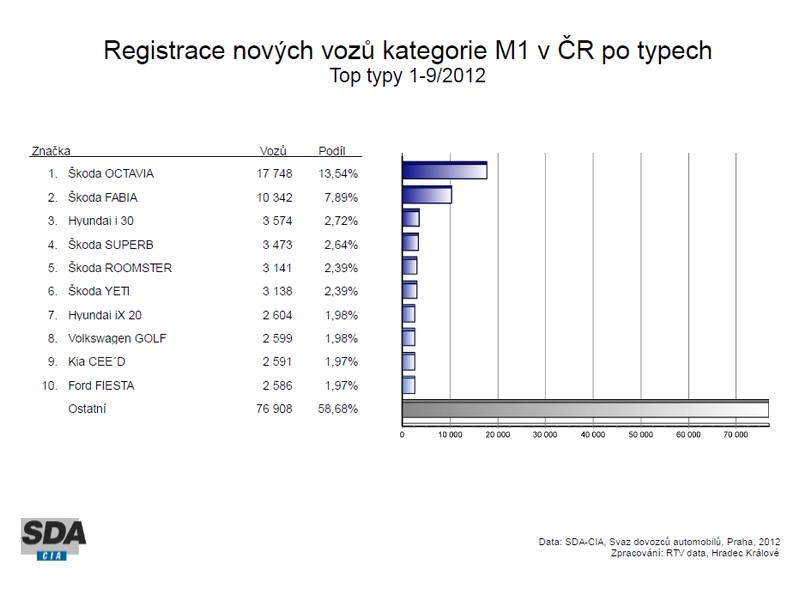Click the value '2 591'
The width and height of the screenshot is (800, 600).
(x=278, y=362)
